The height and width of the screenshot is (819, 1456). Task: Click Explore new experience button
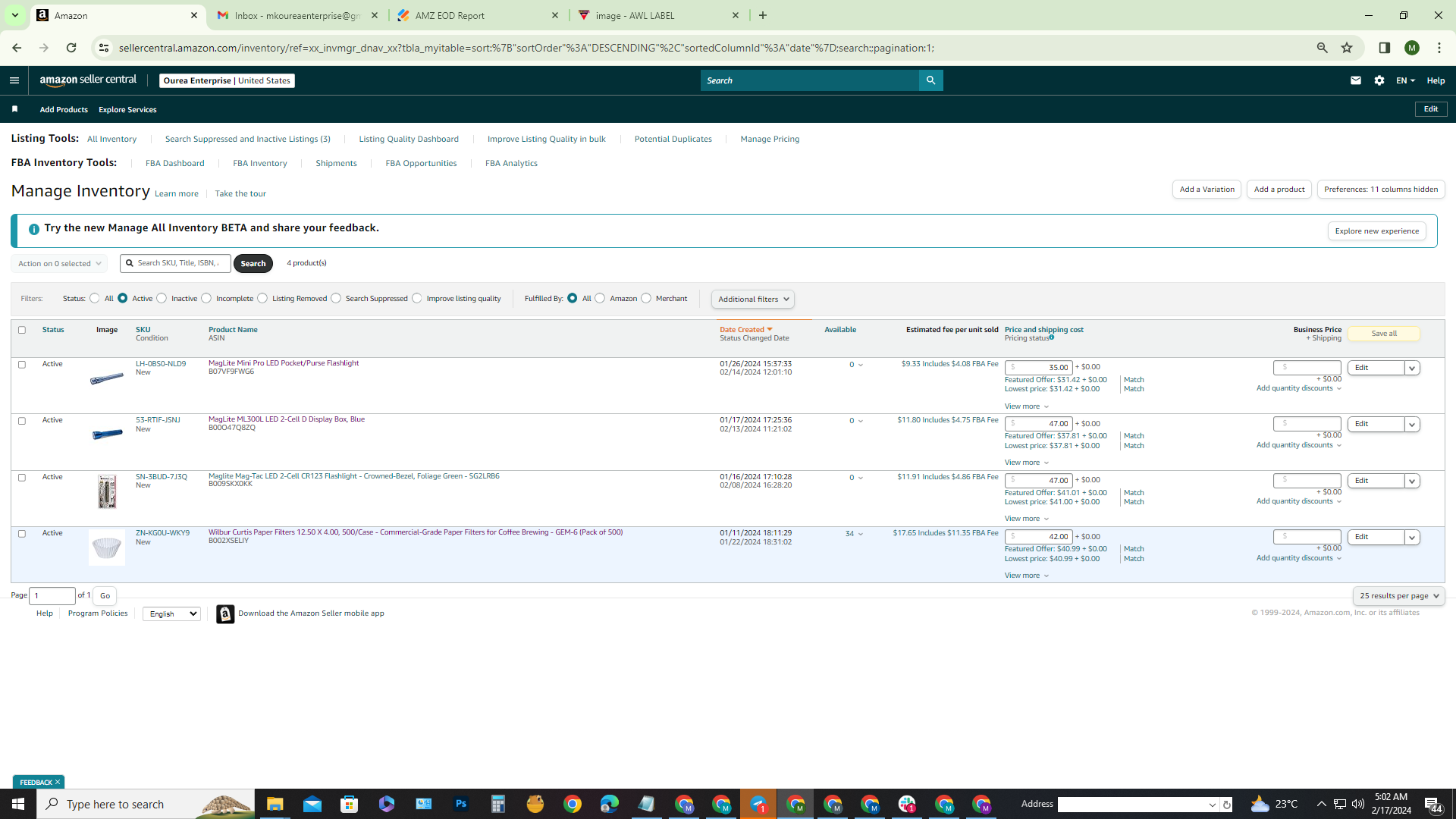click(x=1376, y=231)
